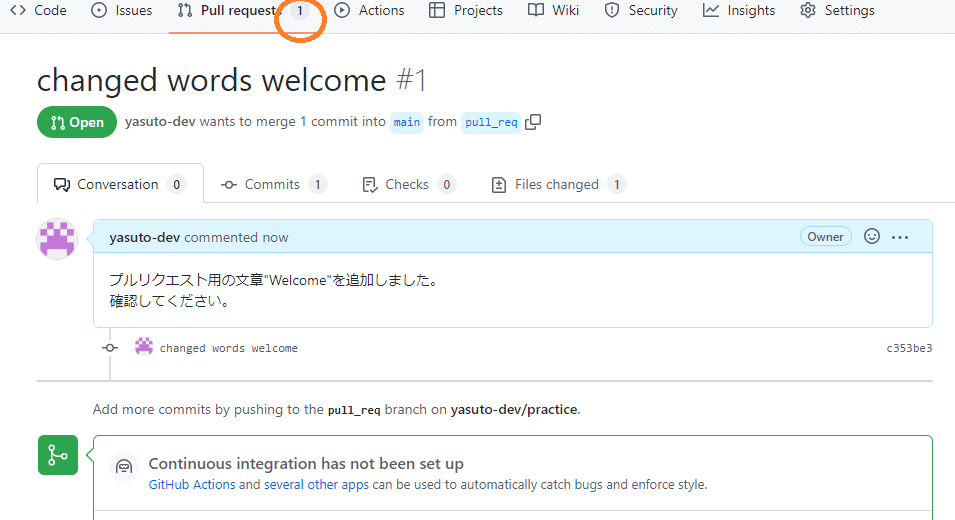Image resolution: width=955 pixels, height=520 pixels.
Task: Click the Owner badge
Action: [825, 237]
